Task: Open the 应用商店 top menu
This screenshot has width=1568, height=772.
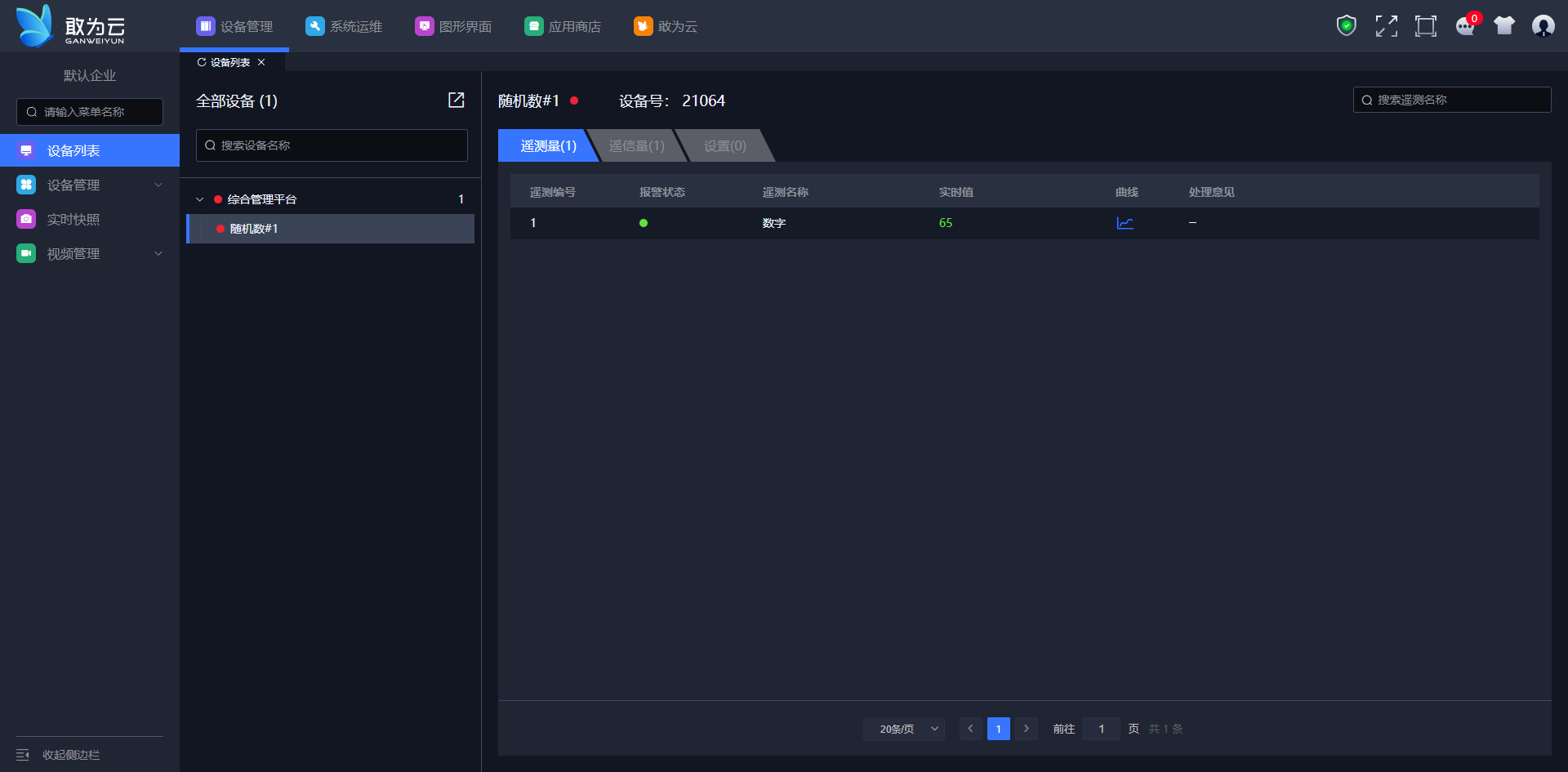Action: 563,26
